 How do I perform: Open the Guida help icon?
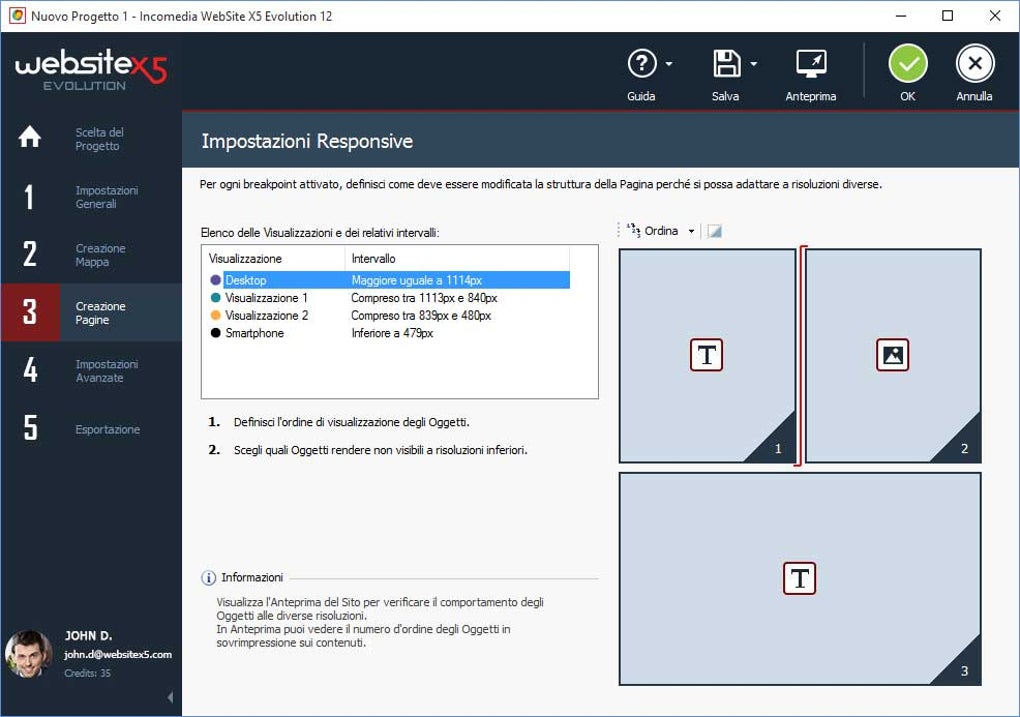pyautogui.click(x=641, y=64)
